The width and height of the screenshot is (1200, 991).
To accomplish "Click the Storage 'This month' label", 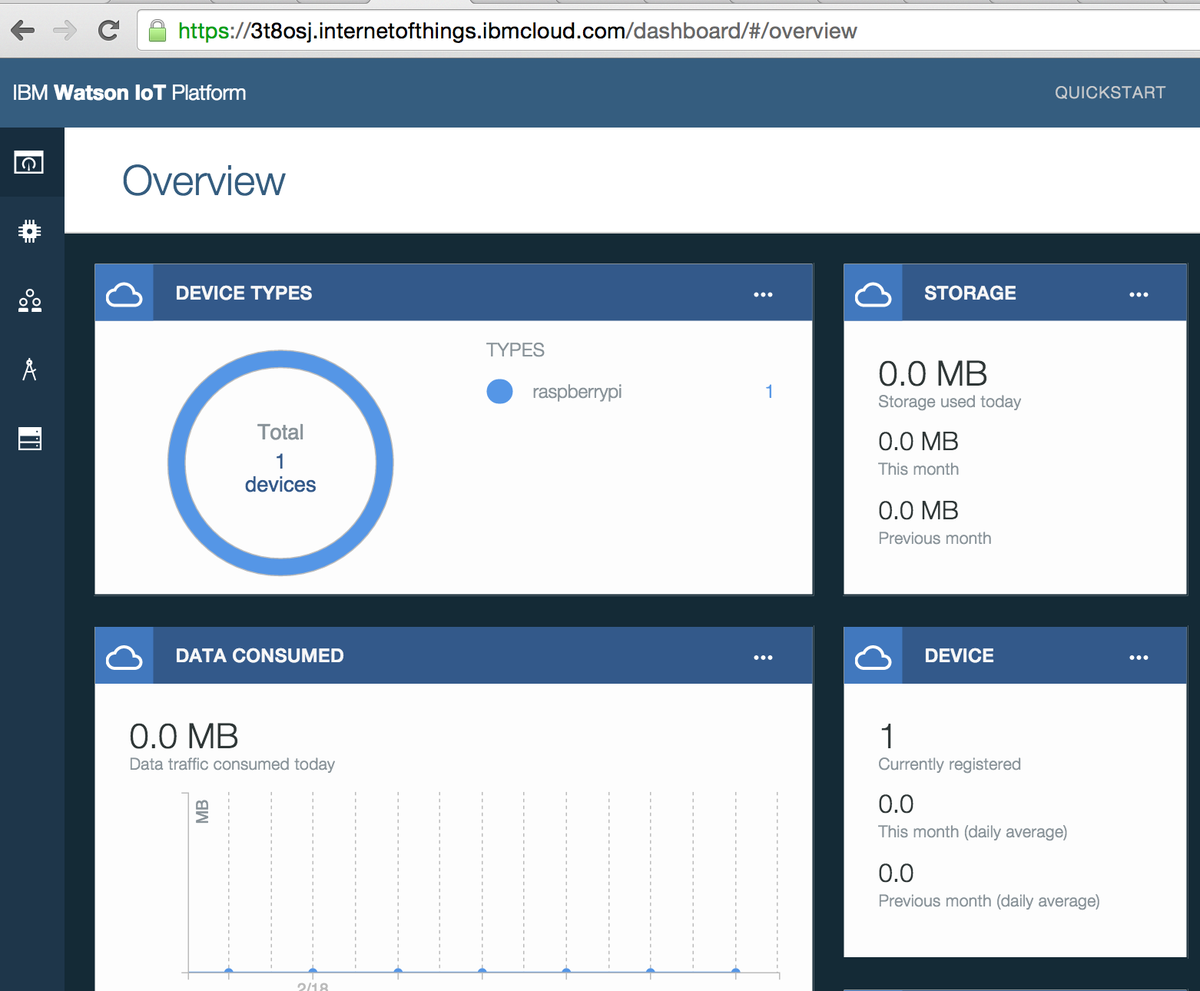I will coord(918,469).
